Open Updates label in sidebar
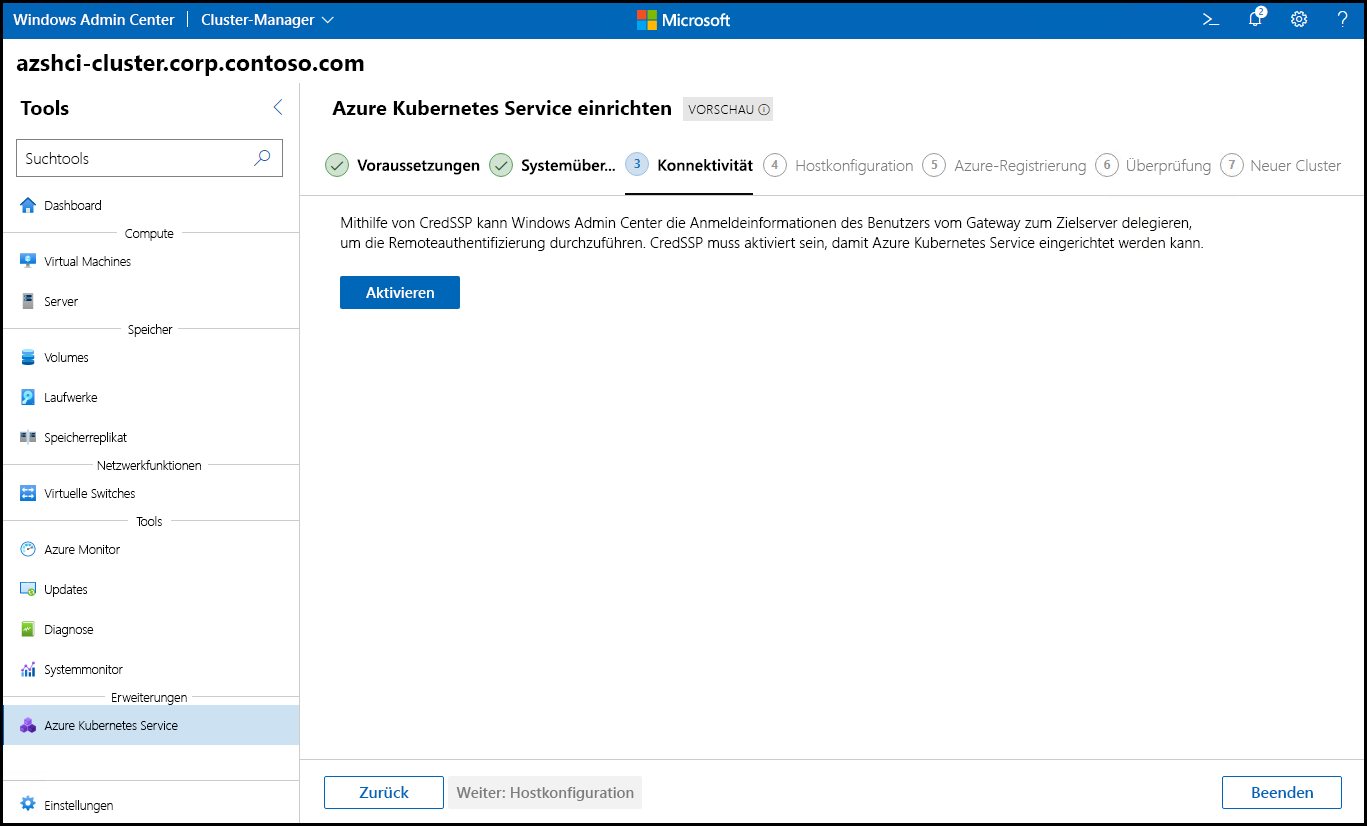Viewport: 1367px width, 826px height. click(66, 589)
